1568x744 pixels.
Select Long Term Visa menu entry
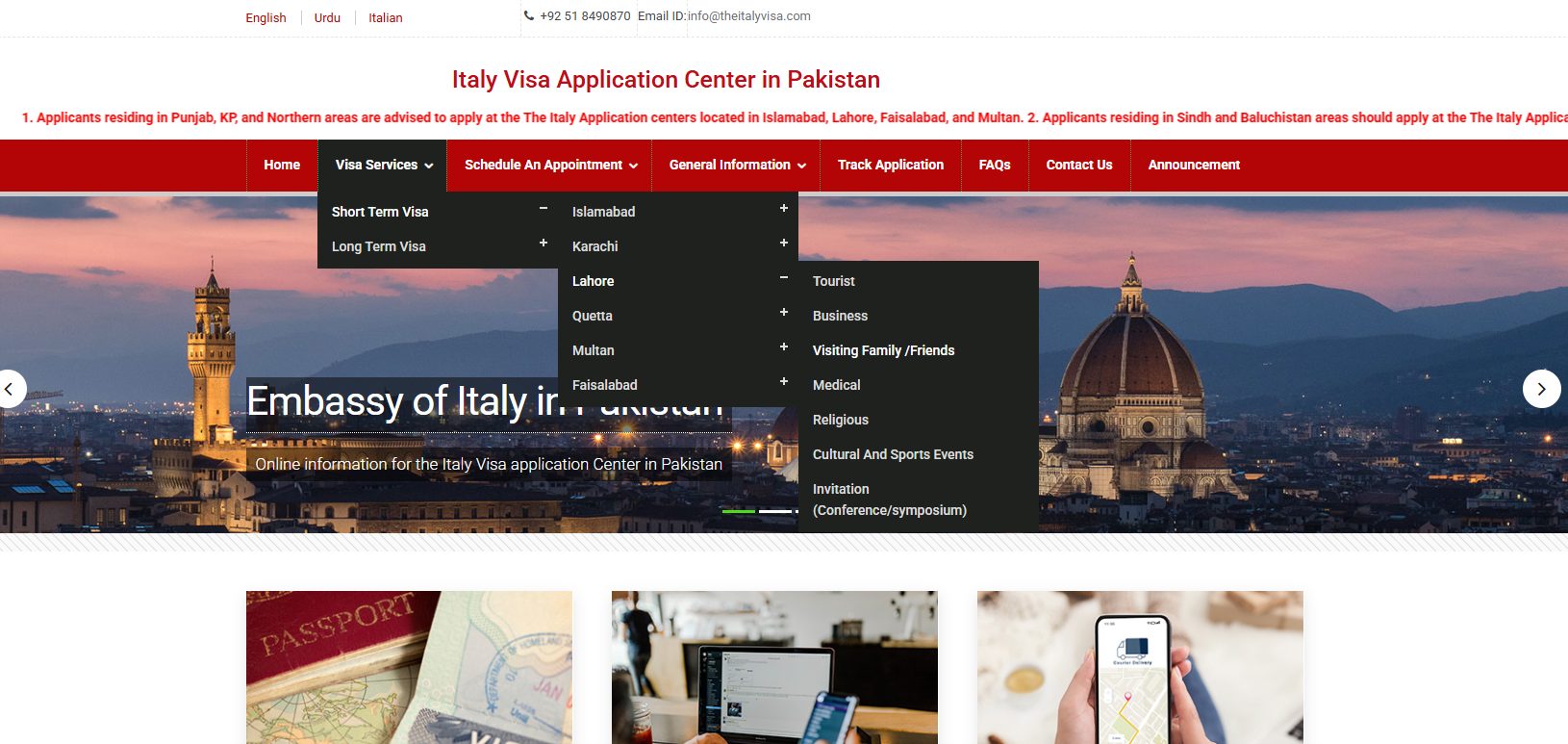pyautogui.click(x=379, y=246)
